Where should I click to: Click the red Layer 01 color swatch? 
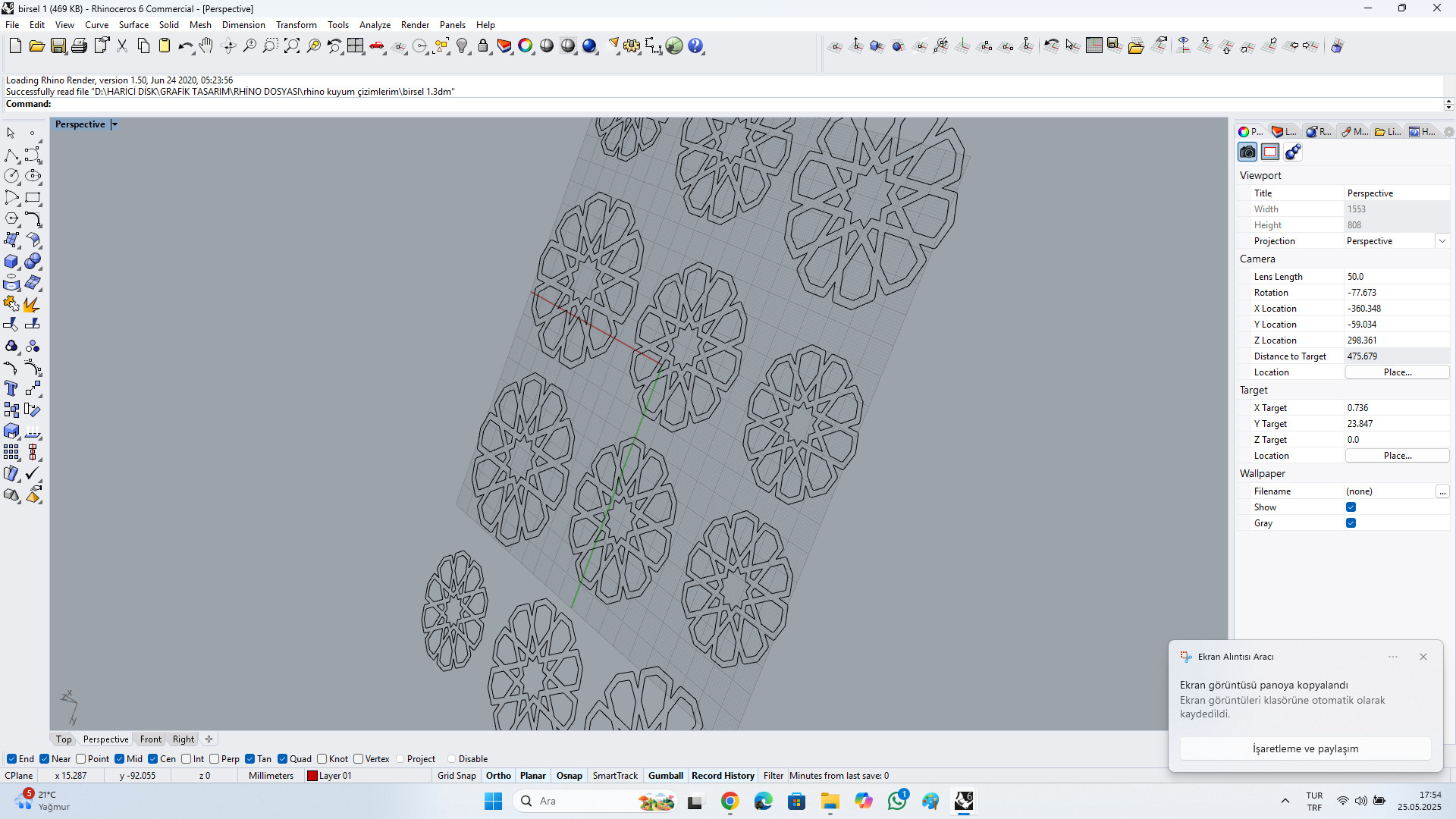coord(312,776)
